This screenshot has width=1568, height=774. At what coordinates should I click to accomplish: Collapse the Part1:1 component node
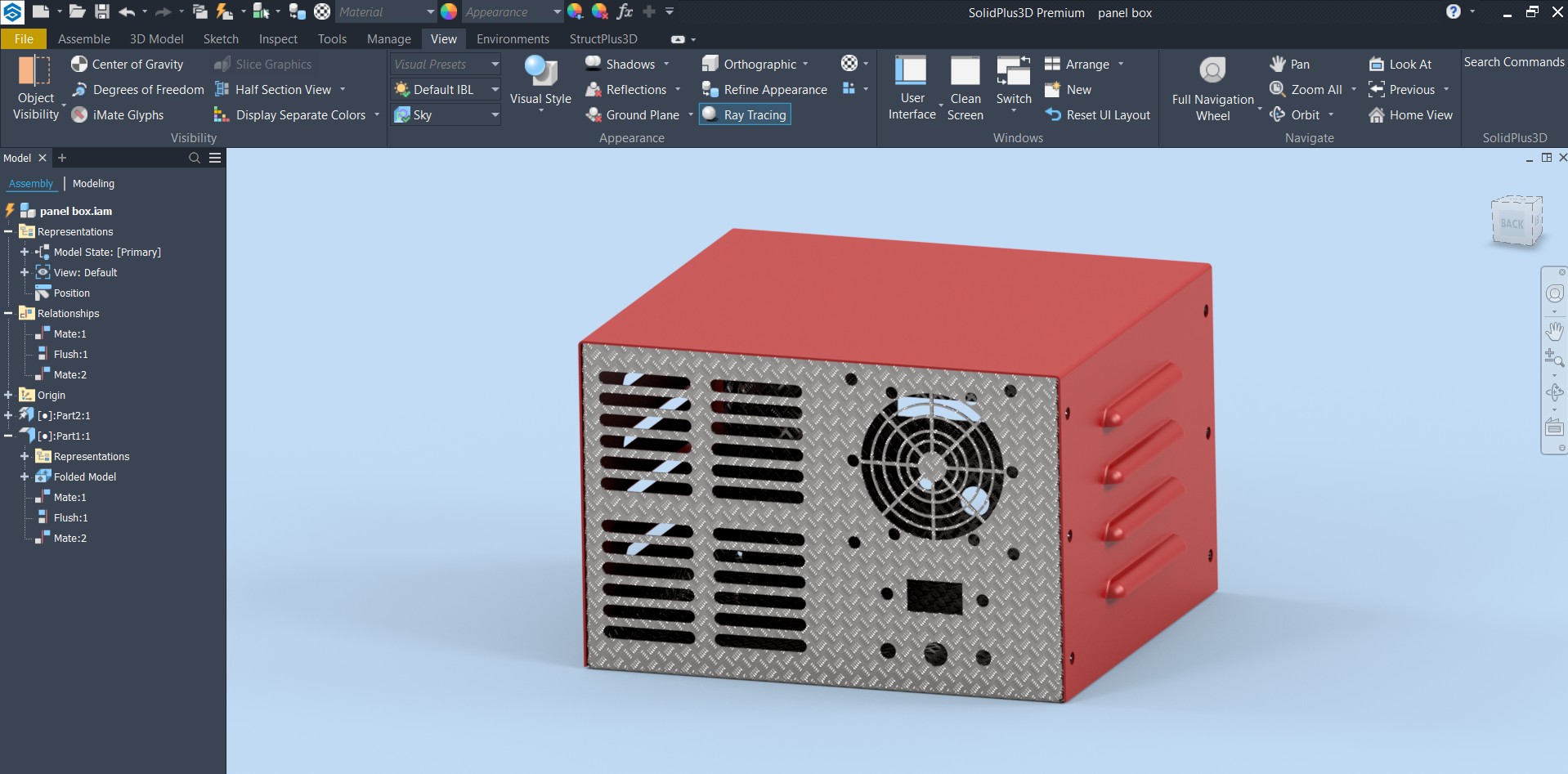8,436
